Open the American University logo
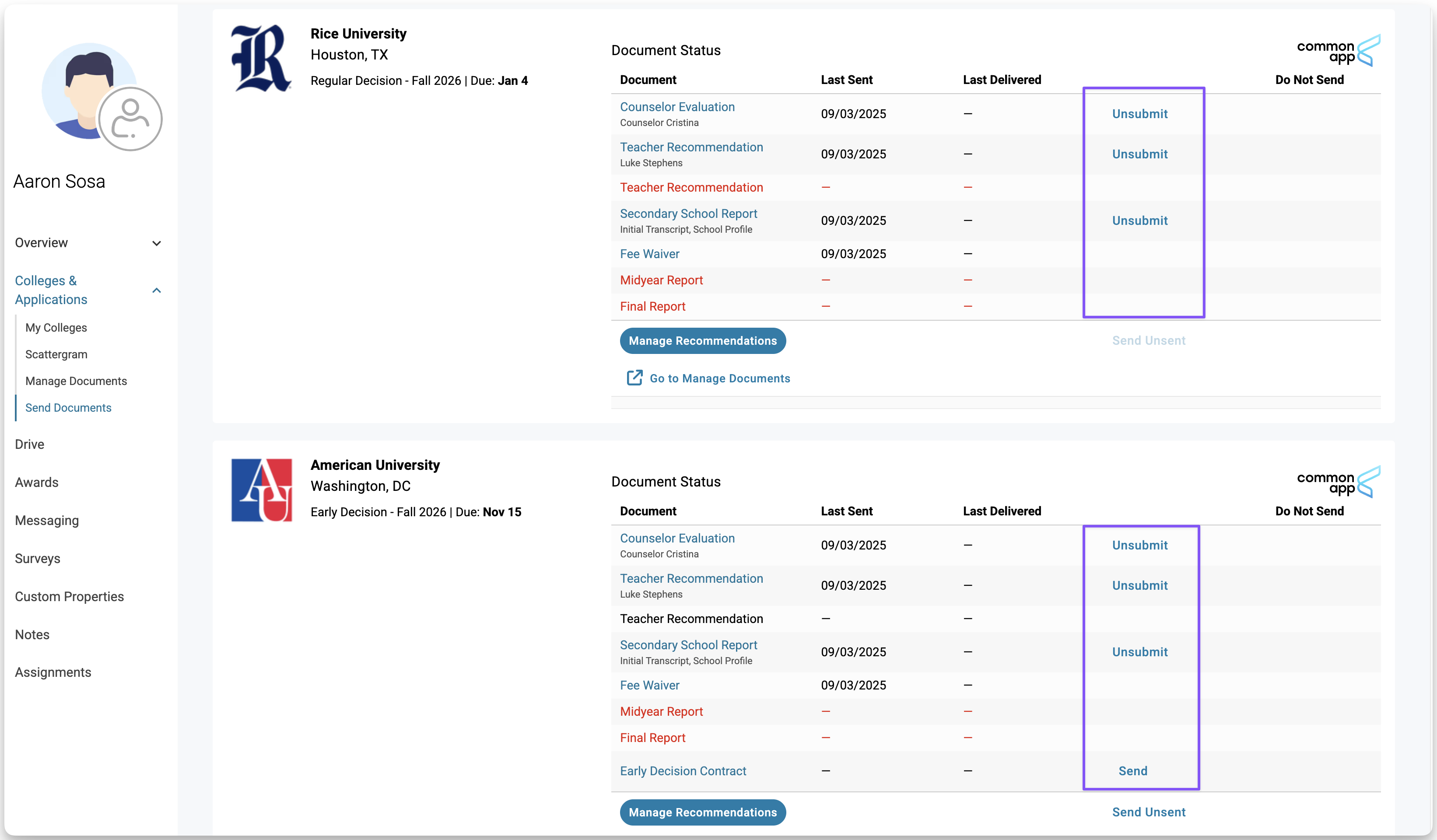1437x840 pixels. coord(262,490)
